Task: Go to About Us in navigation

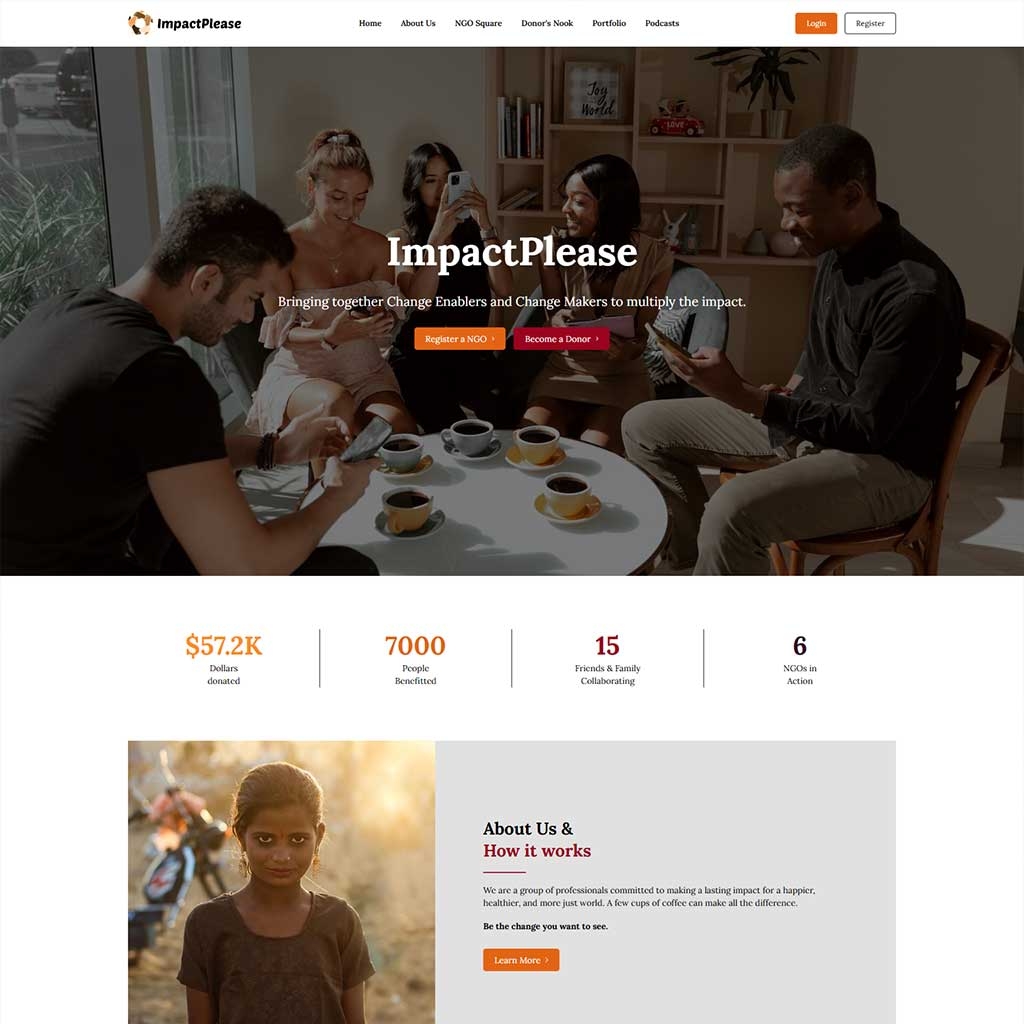Action: [x=418, y=23]
